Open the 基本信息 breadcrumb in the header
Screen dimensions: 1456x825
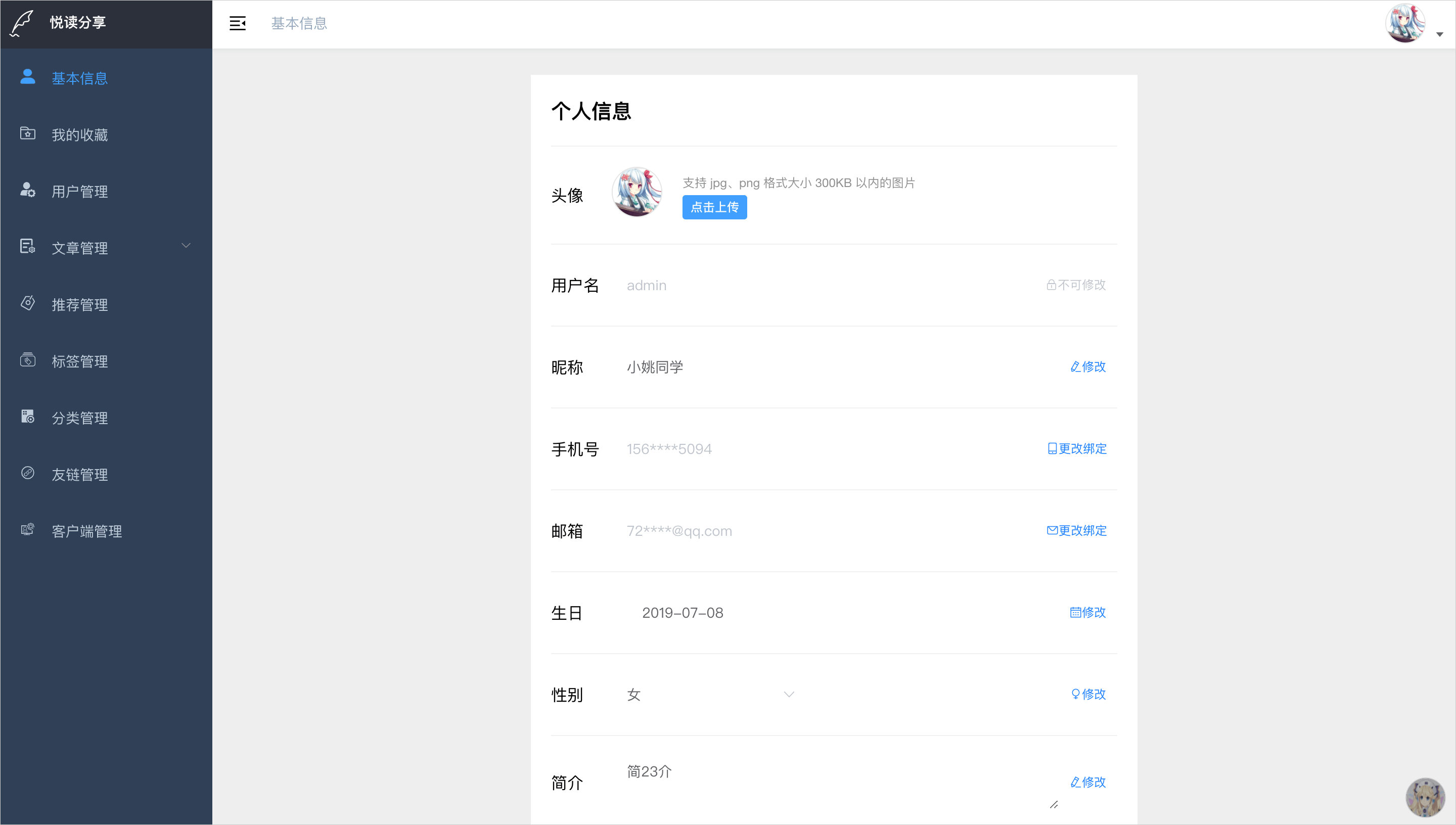[x=299, y=23]
